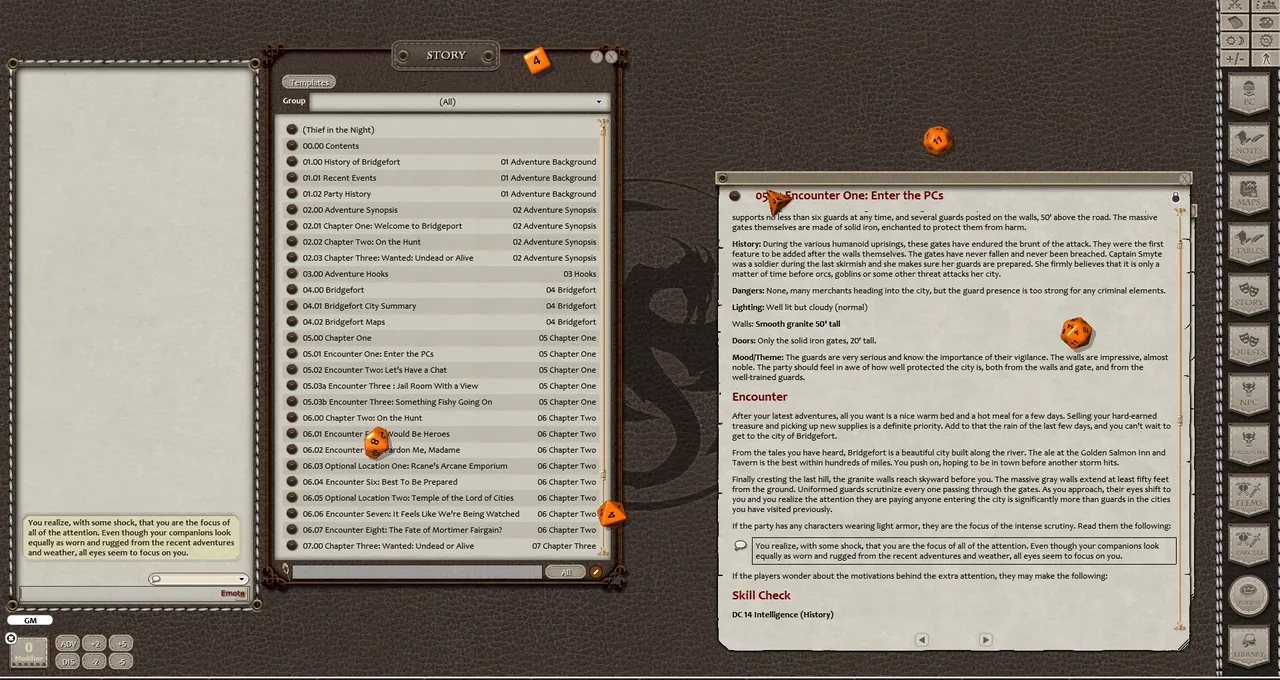This screenshot has height=680, width=1280.
Task: Open the NPC sidebar panel
Action: pyautogui.click(x=1248, y=394)
